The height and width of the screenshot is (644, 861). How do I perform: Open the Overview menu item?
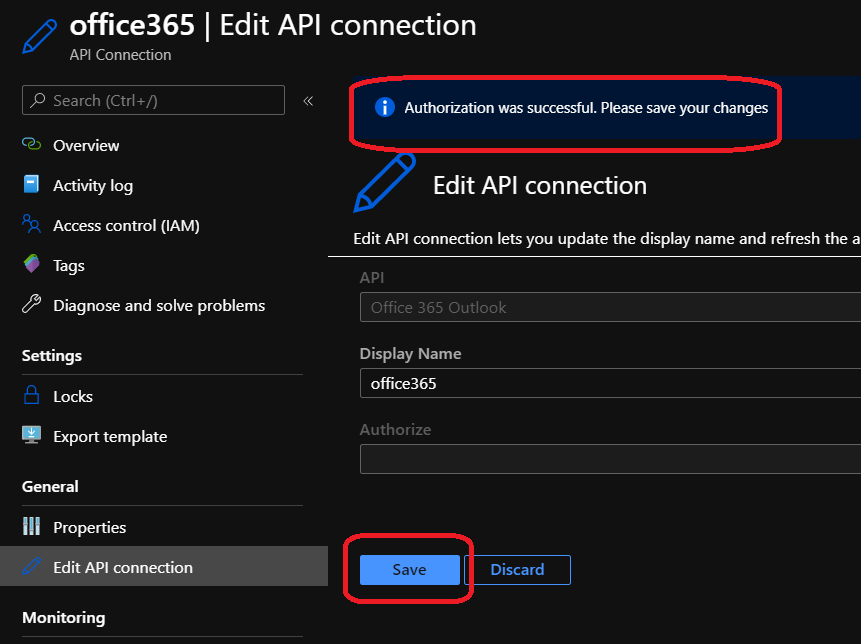86,145
